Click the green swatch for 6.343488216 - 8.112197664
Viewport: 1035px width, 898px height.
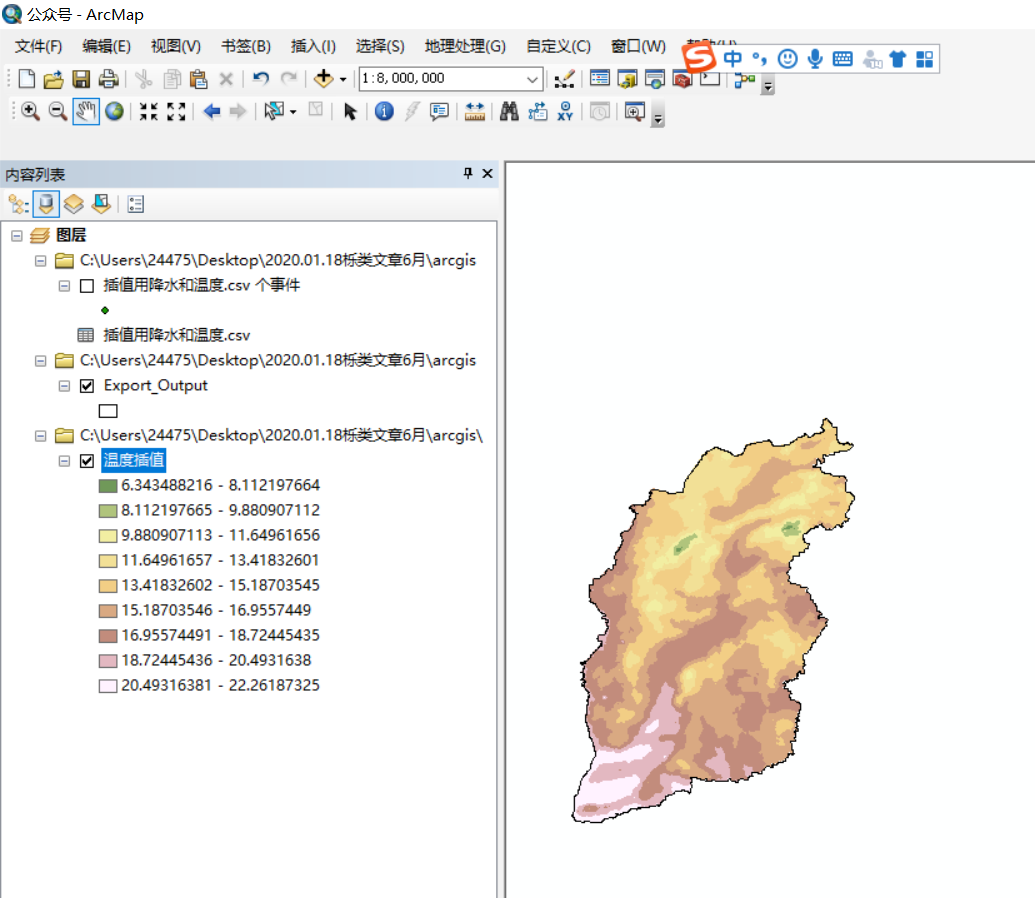tap(108, 486)
